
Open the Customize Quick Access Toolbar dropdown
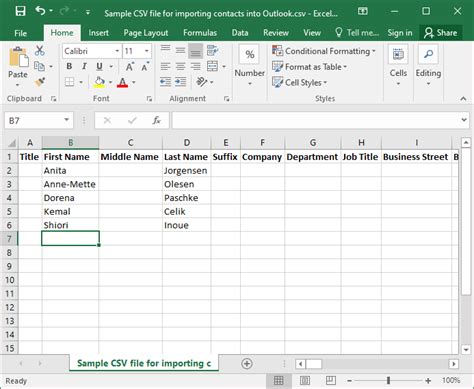[x=88, y=12]
